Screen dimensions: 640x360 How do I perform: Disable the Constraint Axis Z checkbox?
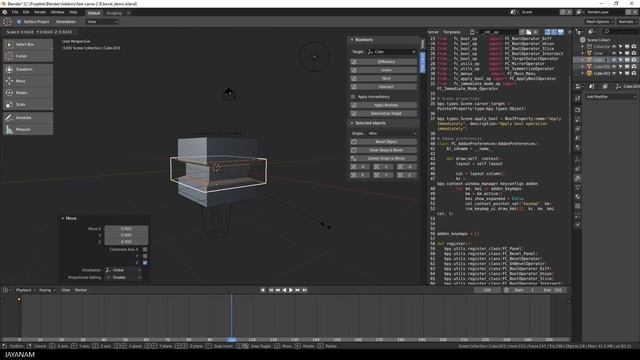click(145, 262)
